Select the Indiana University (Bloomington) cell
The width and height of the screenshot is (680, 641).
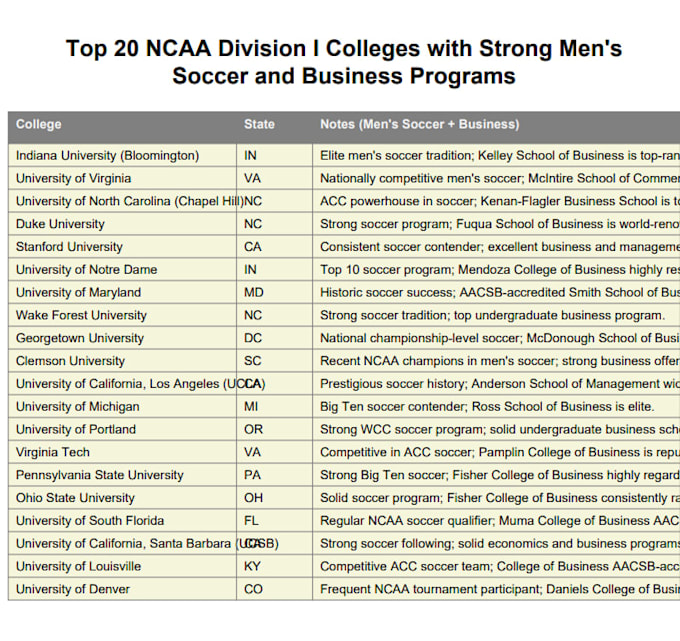coord(107,156)
